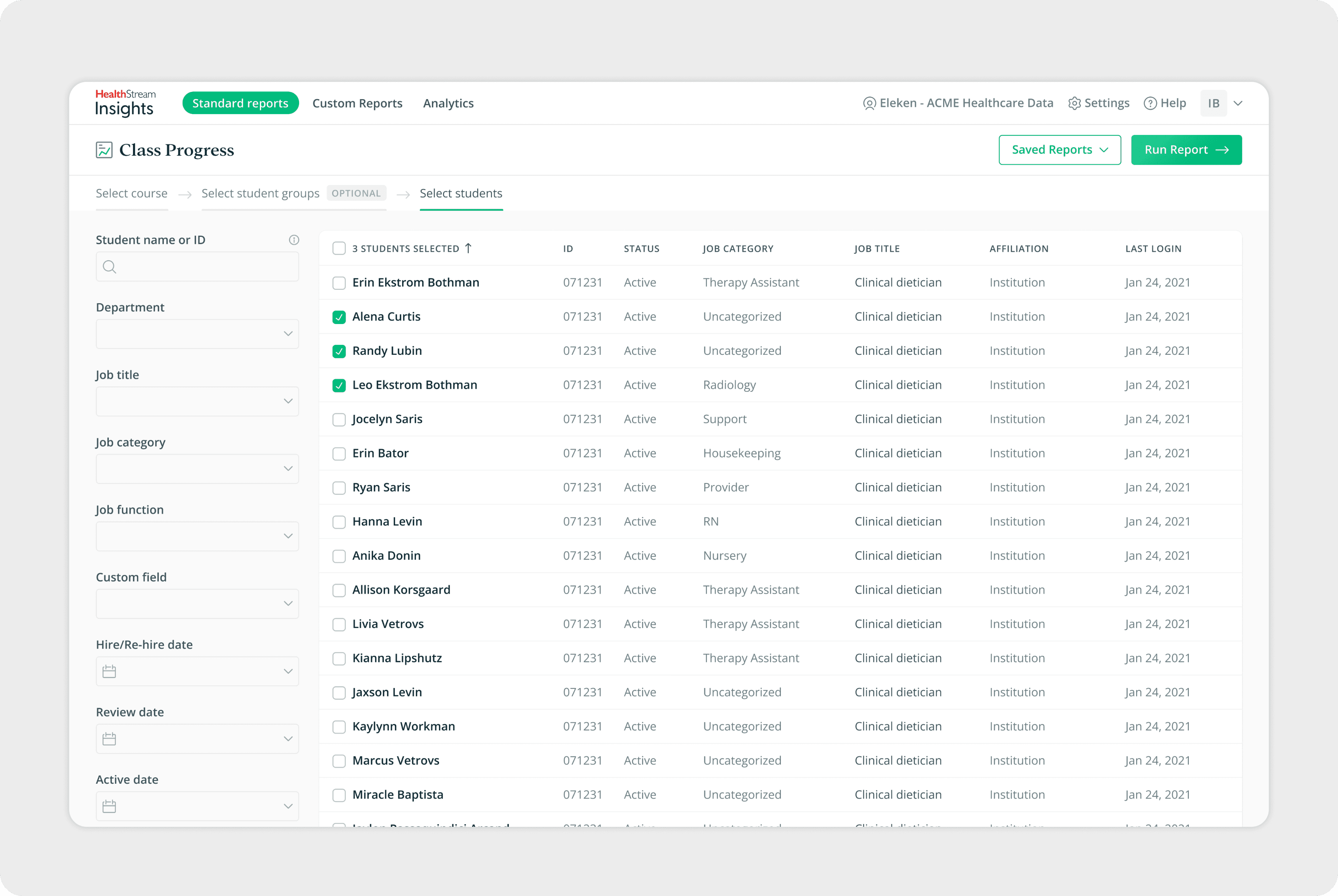
Task: Click the Run Report button
Action: (x=1186, y=150)
